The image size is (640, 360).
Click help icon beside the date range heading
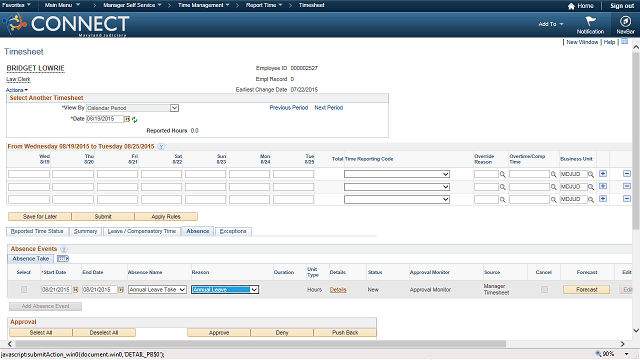click(x=161, y=147)
